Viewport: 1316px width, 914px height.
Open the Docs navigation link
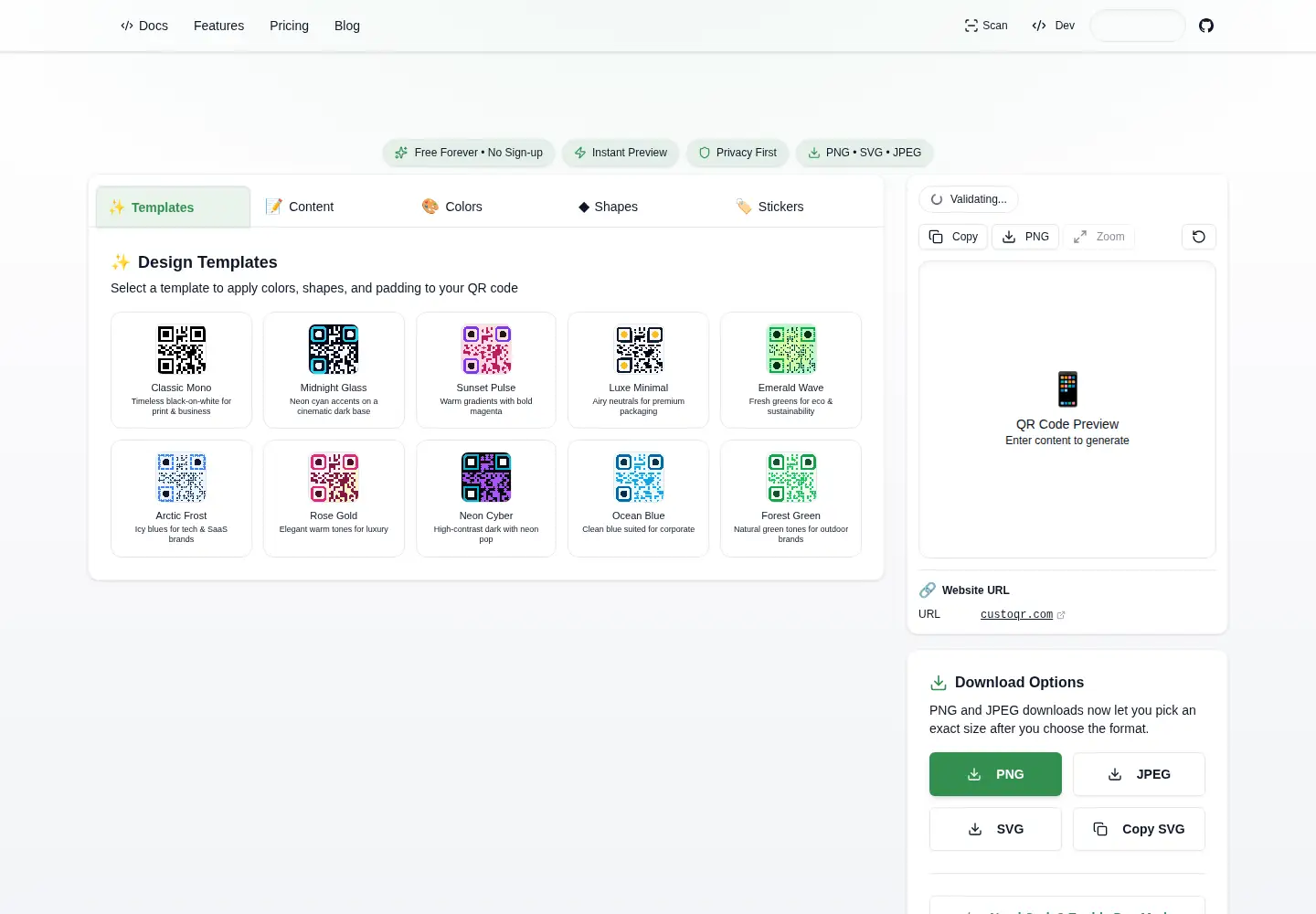144,26
